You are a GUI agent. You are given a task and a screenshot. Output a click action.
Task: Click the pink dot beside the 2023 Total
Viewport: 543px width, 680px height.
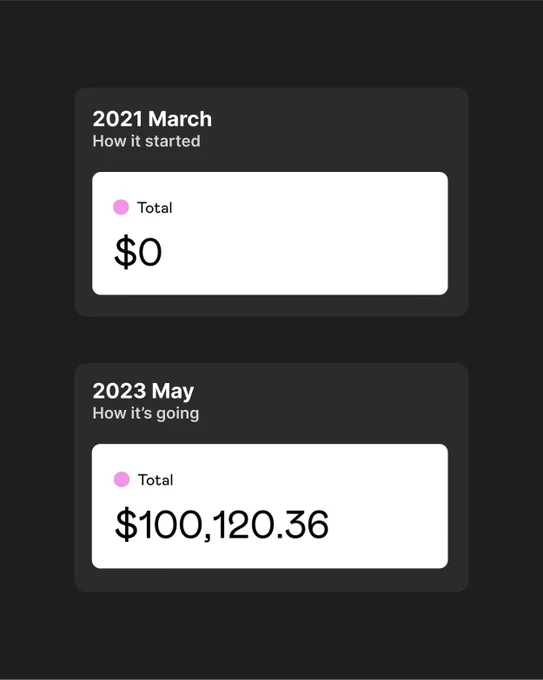[x=121, y=480]
